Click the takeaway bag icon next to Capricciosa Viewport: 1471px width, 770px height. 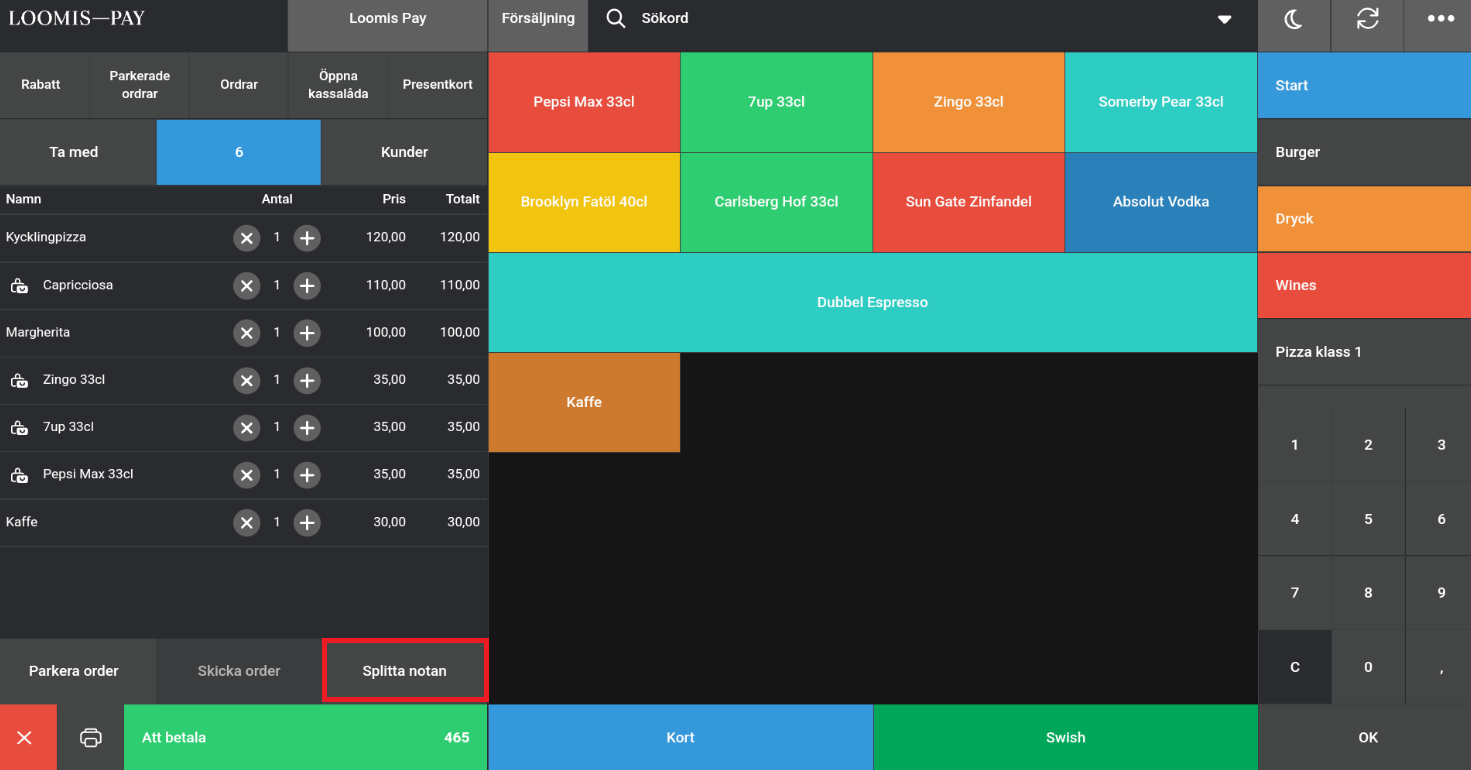point(19,286)
